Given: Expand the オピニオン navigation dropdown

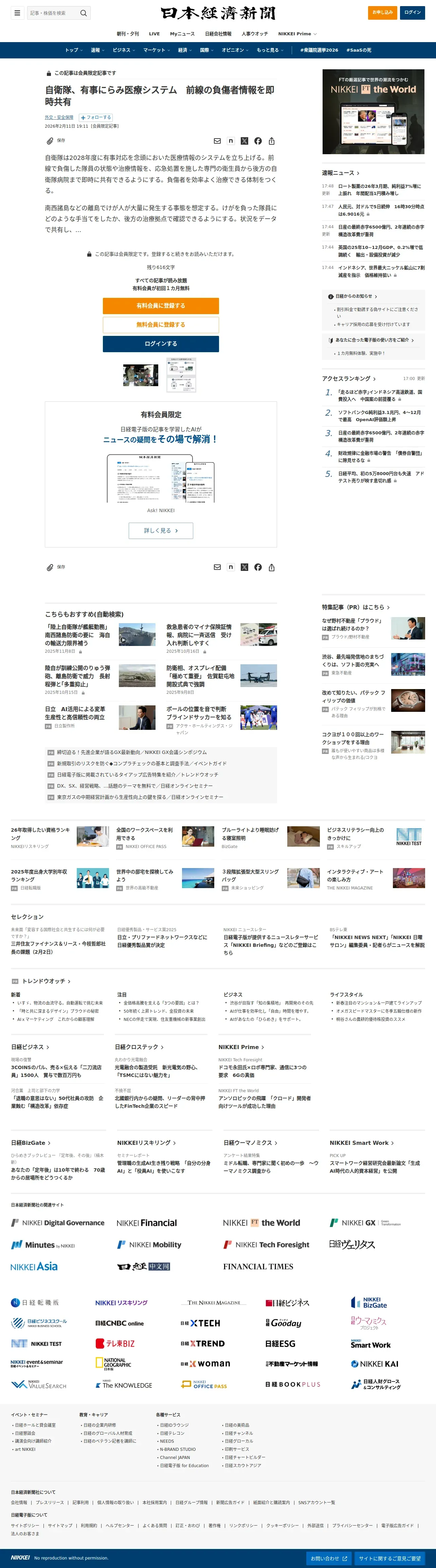Looking at the screenshot, I should pos(235,50).
